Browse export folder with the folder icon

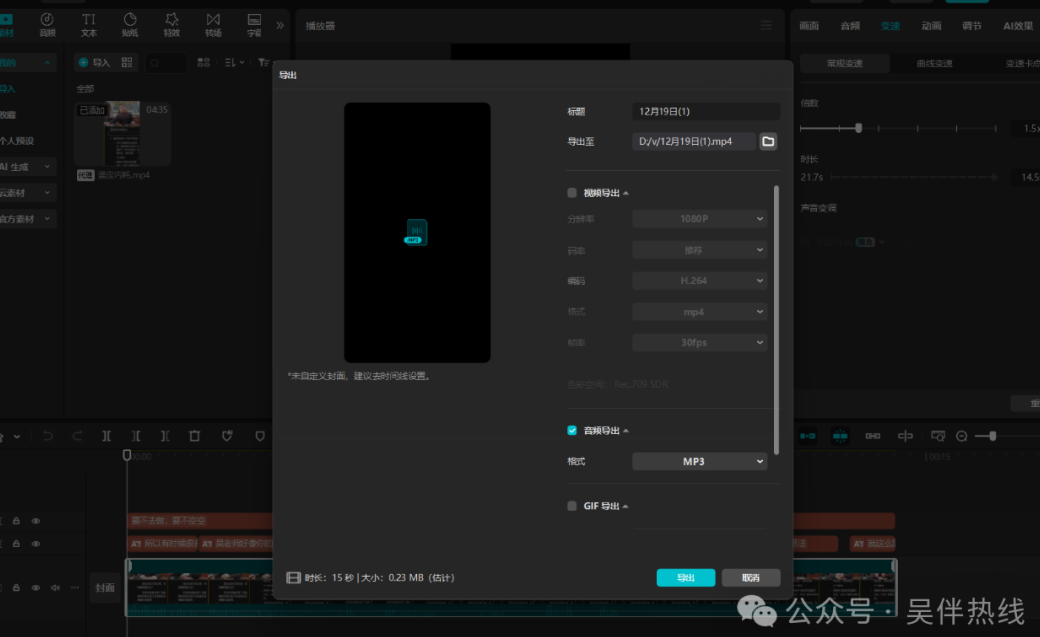(x=768, y=141)
